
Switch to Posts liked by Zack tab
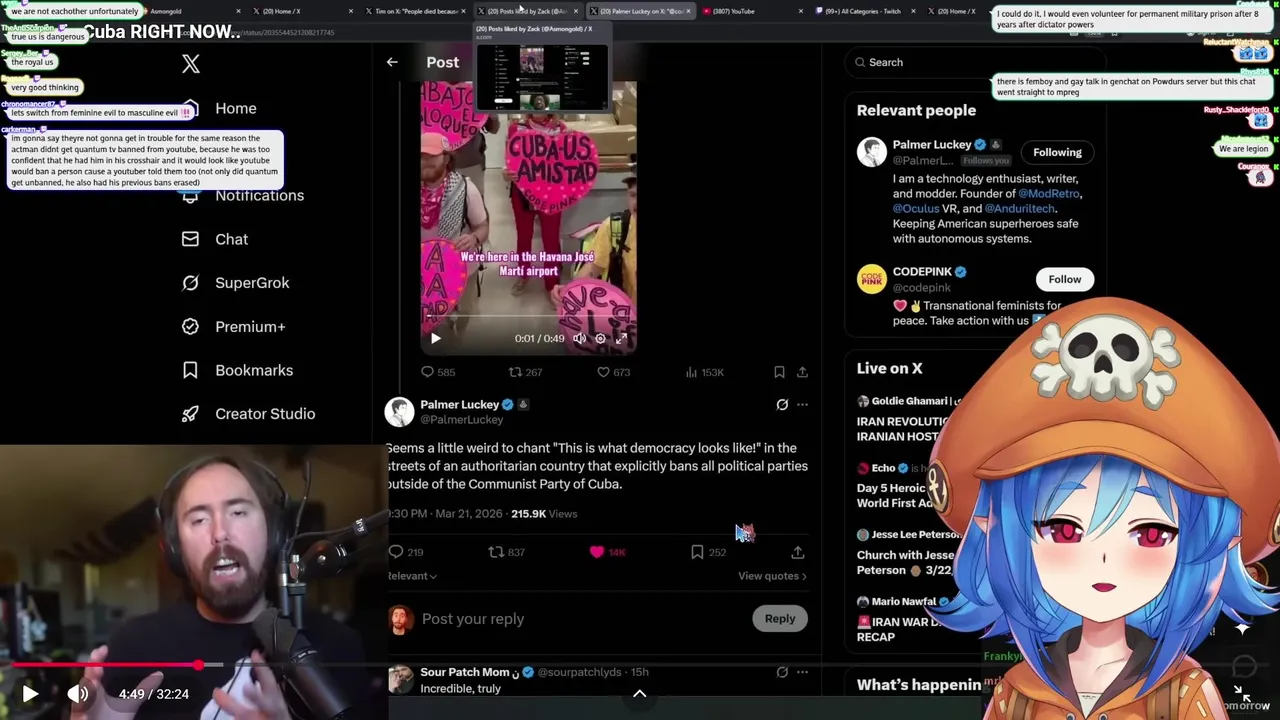[527, 11]
